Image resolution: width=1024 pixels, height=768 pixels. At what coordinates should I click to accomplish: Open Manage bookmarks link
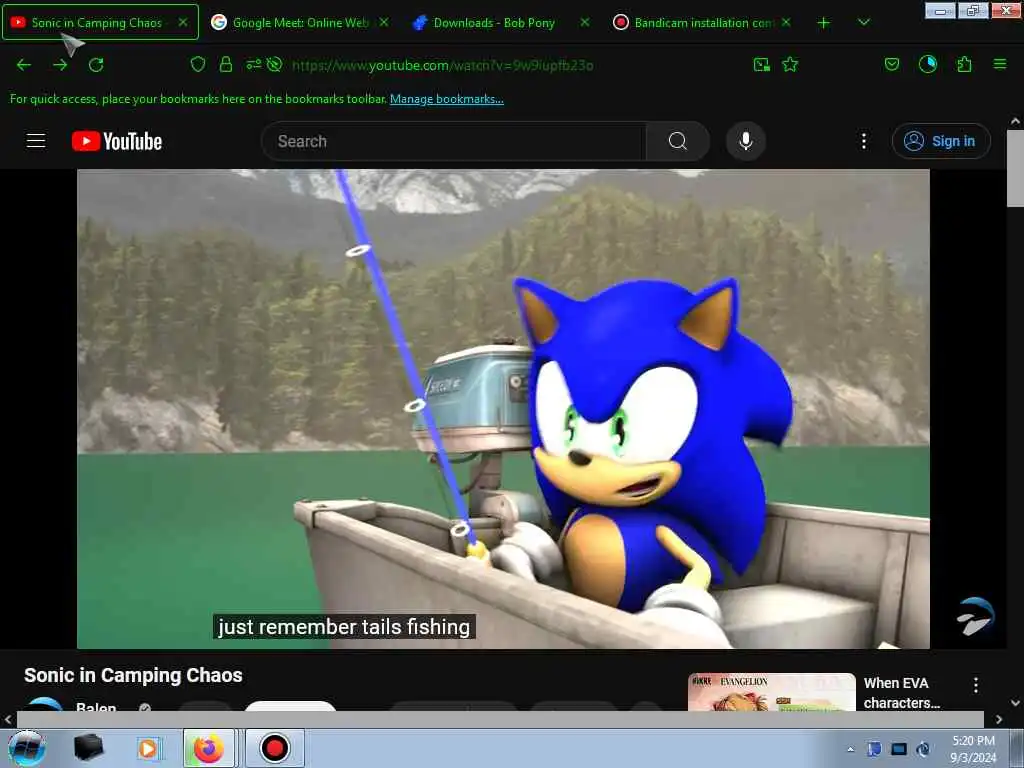coord(447,99)
